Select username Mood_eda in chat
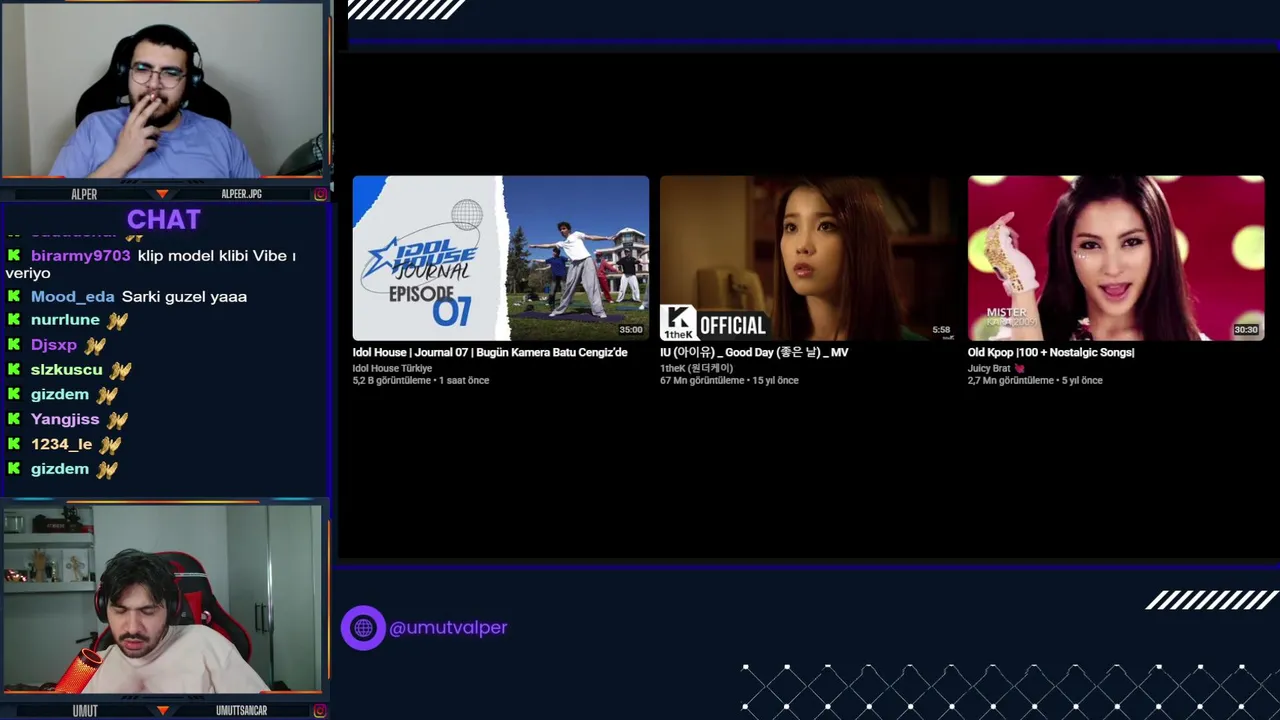 tap(73, 296)
